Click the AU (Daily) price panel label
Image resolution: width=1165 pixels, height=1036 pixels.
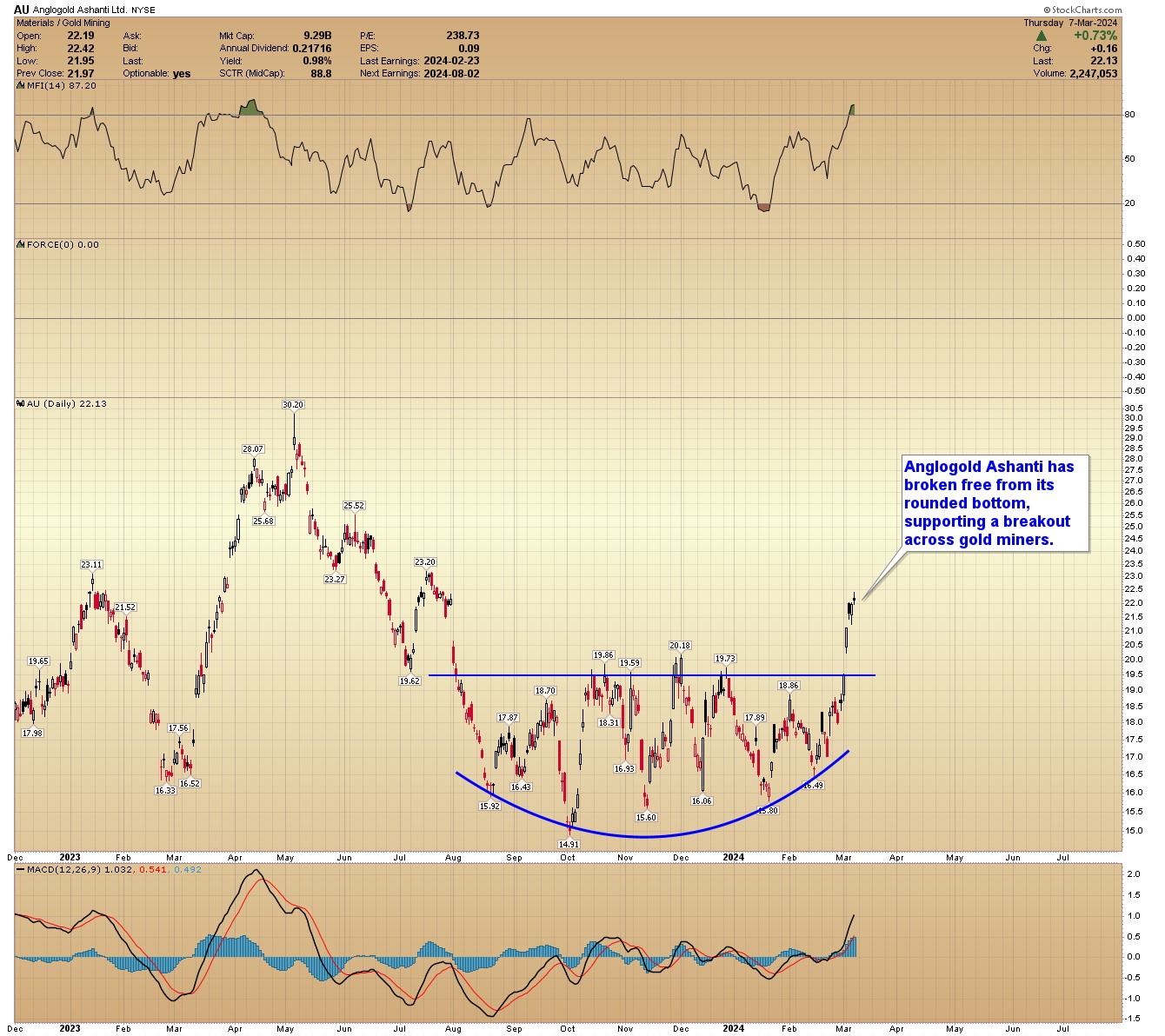tap(66, 403)
